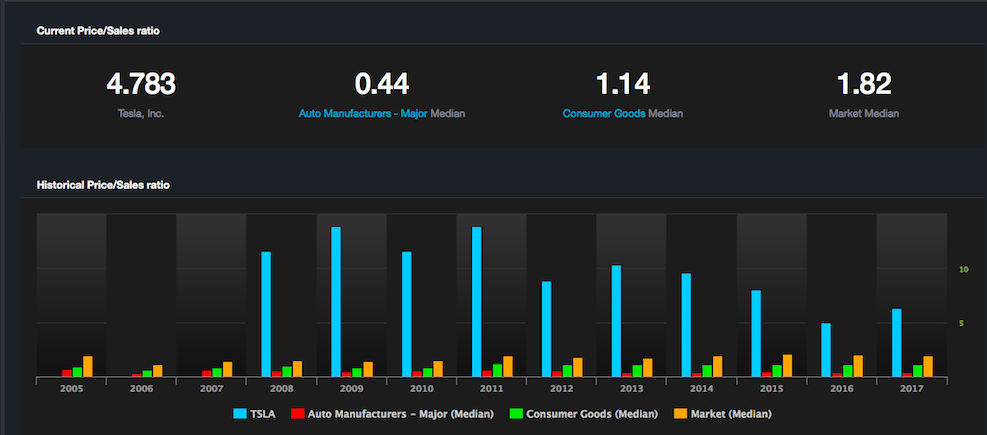This screenshot has height=435, width=987.
Task: Click the Market Median label
Action: (x=864, y=114)
